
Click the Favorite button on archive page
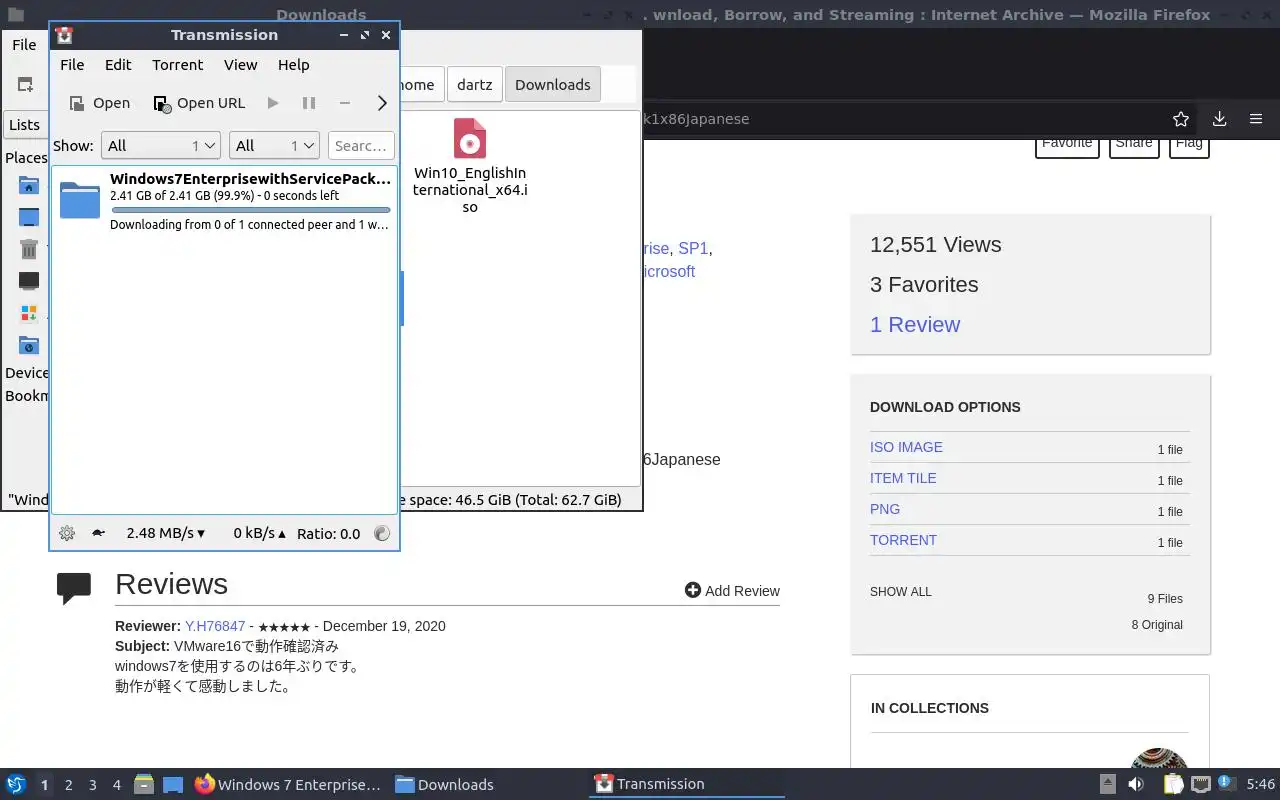pyautogui.click(x=1067, y=146)
